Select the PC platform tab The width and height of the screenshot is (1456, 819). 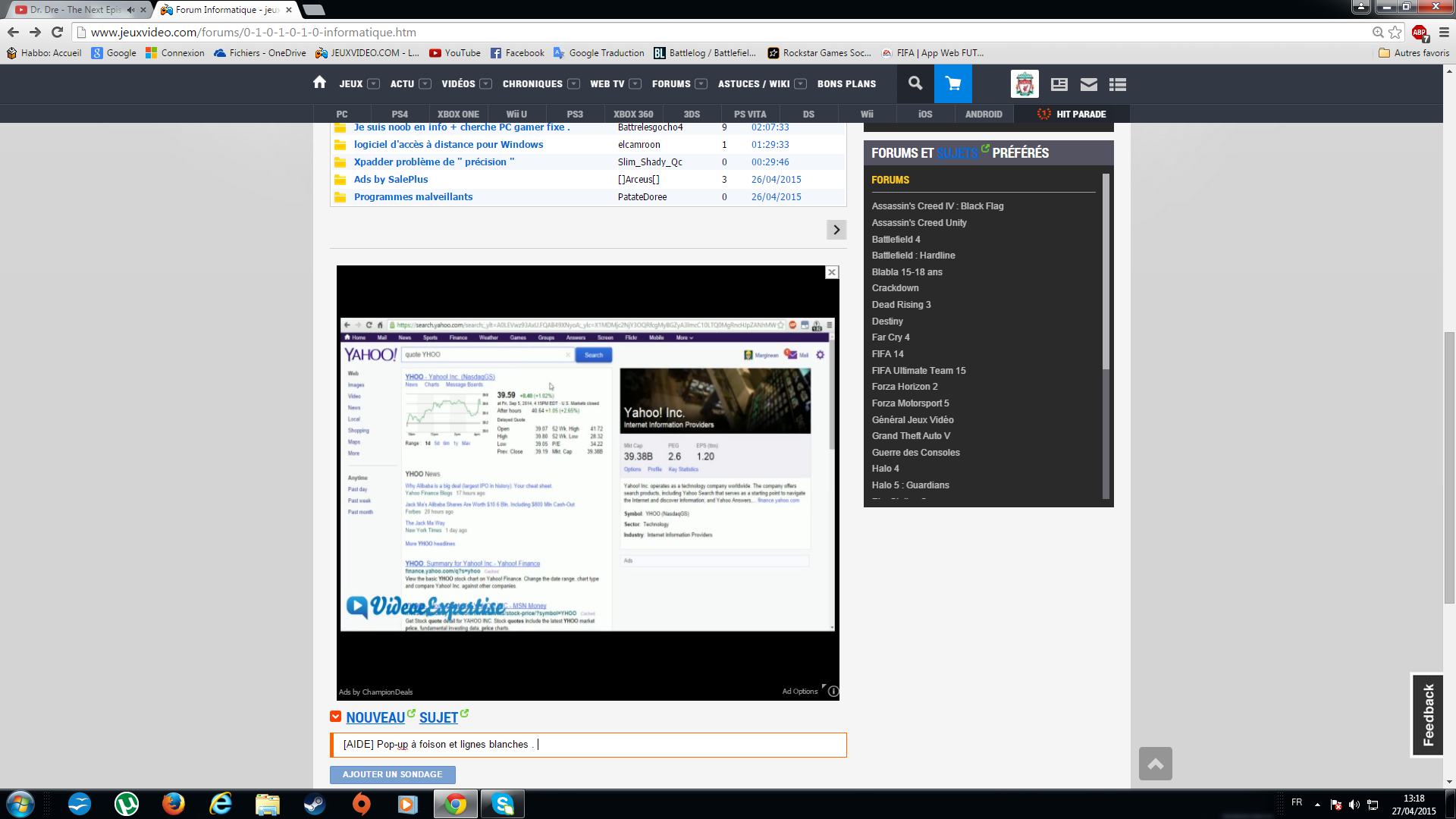[342, 115]
